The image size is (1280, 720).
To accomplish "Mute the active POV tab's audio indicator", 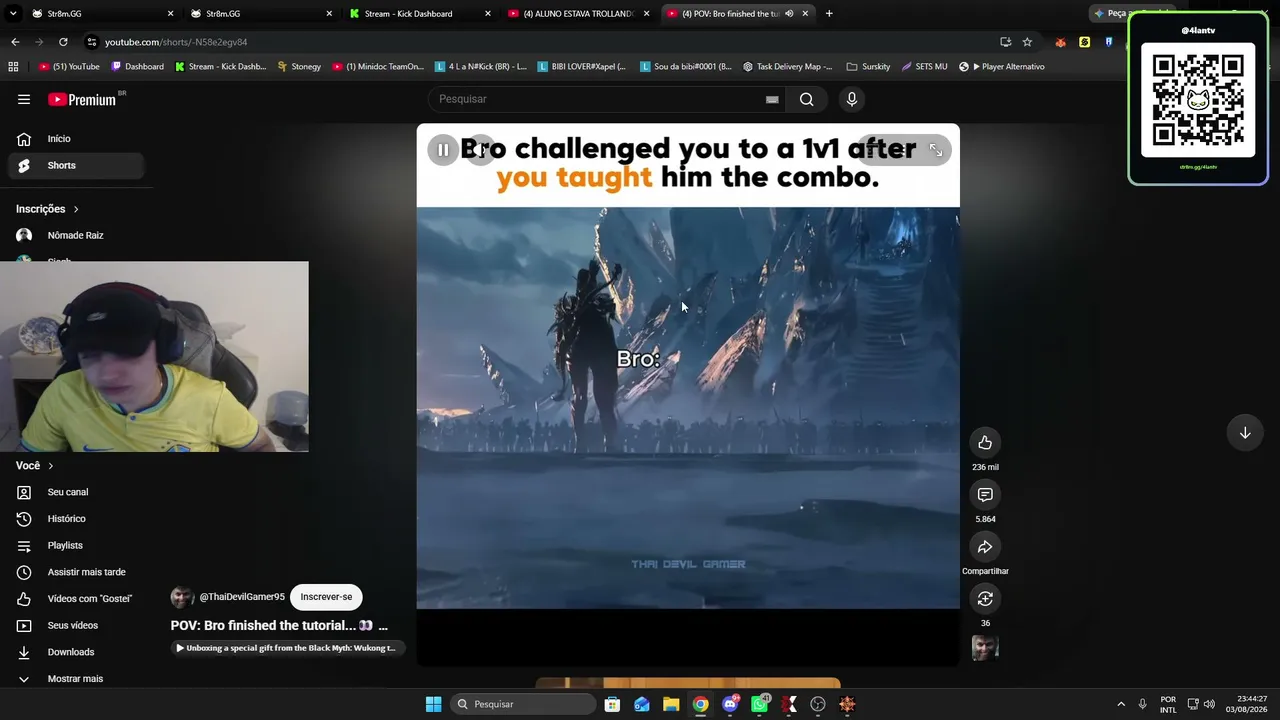I will pos(789,14).
